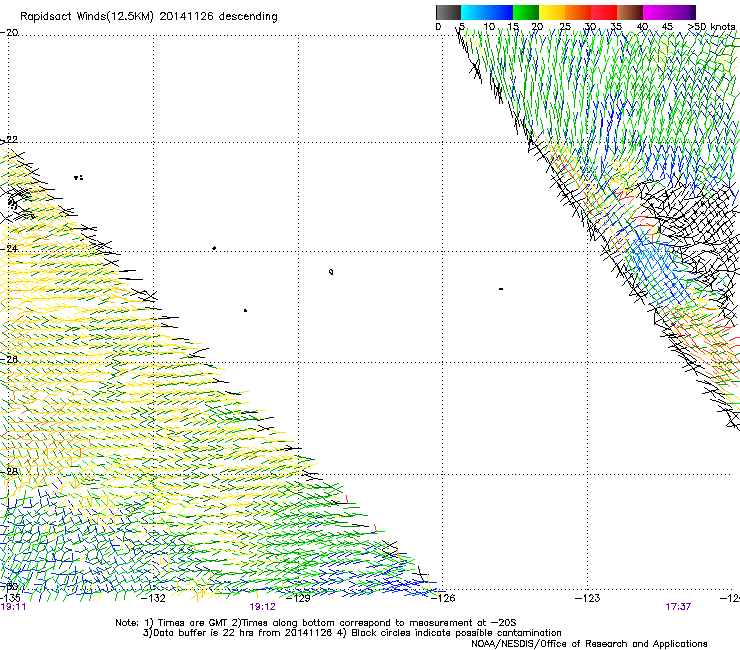This screenshot has width=740, height=650.
Task: Click the '-126' longitude axis label
Action: point(443,598)
